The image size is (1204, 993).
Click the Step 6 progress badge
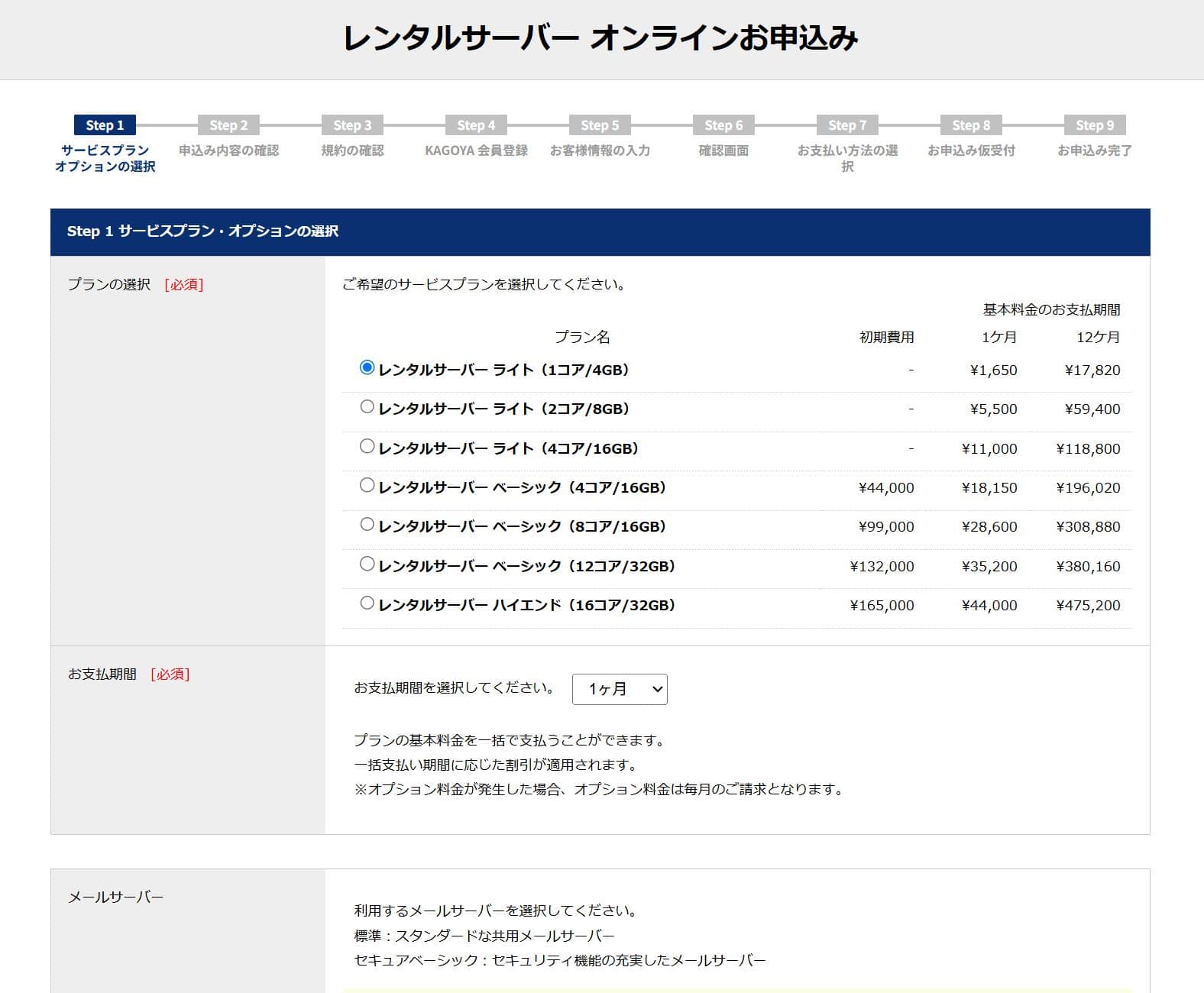click(x=723, y=125)
